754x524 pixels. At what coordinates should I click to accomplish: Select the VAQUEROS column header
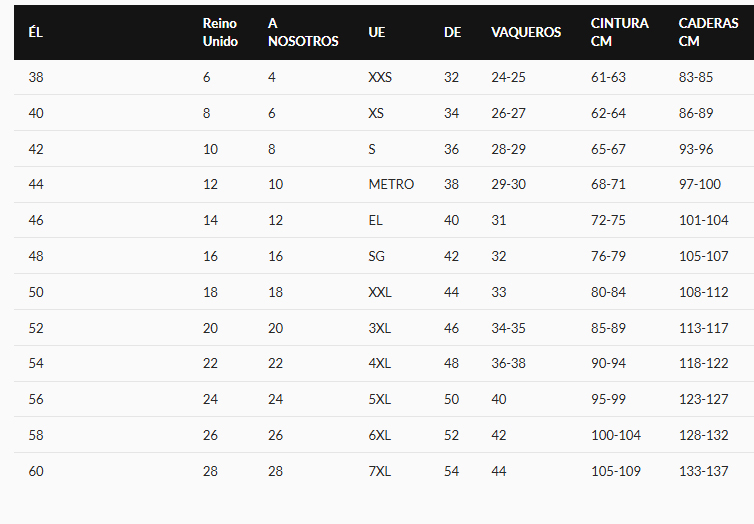pyautogui.click(x=526, y=32)
